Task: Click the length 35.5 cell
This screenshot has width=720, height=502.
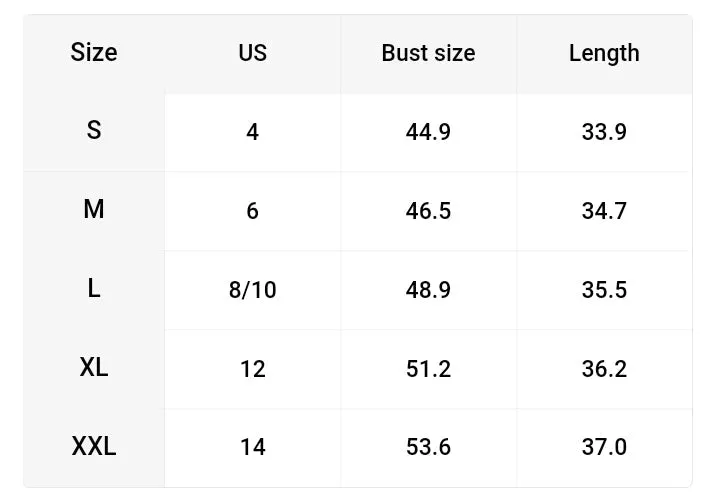Action: [x=604, y=290]
